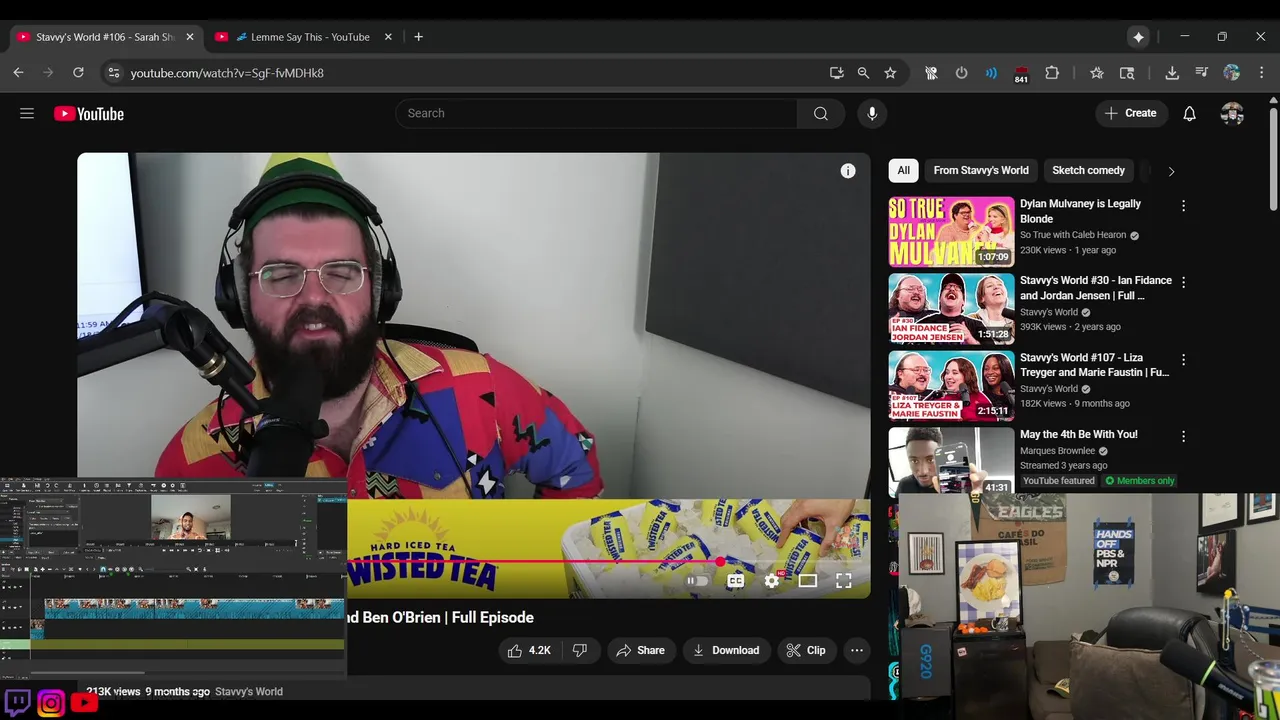Toggle the autoplay switch in player
This screenshot has width=1280, height=720.
[697, 580]
